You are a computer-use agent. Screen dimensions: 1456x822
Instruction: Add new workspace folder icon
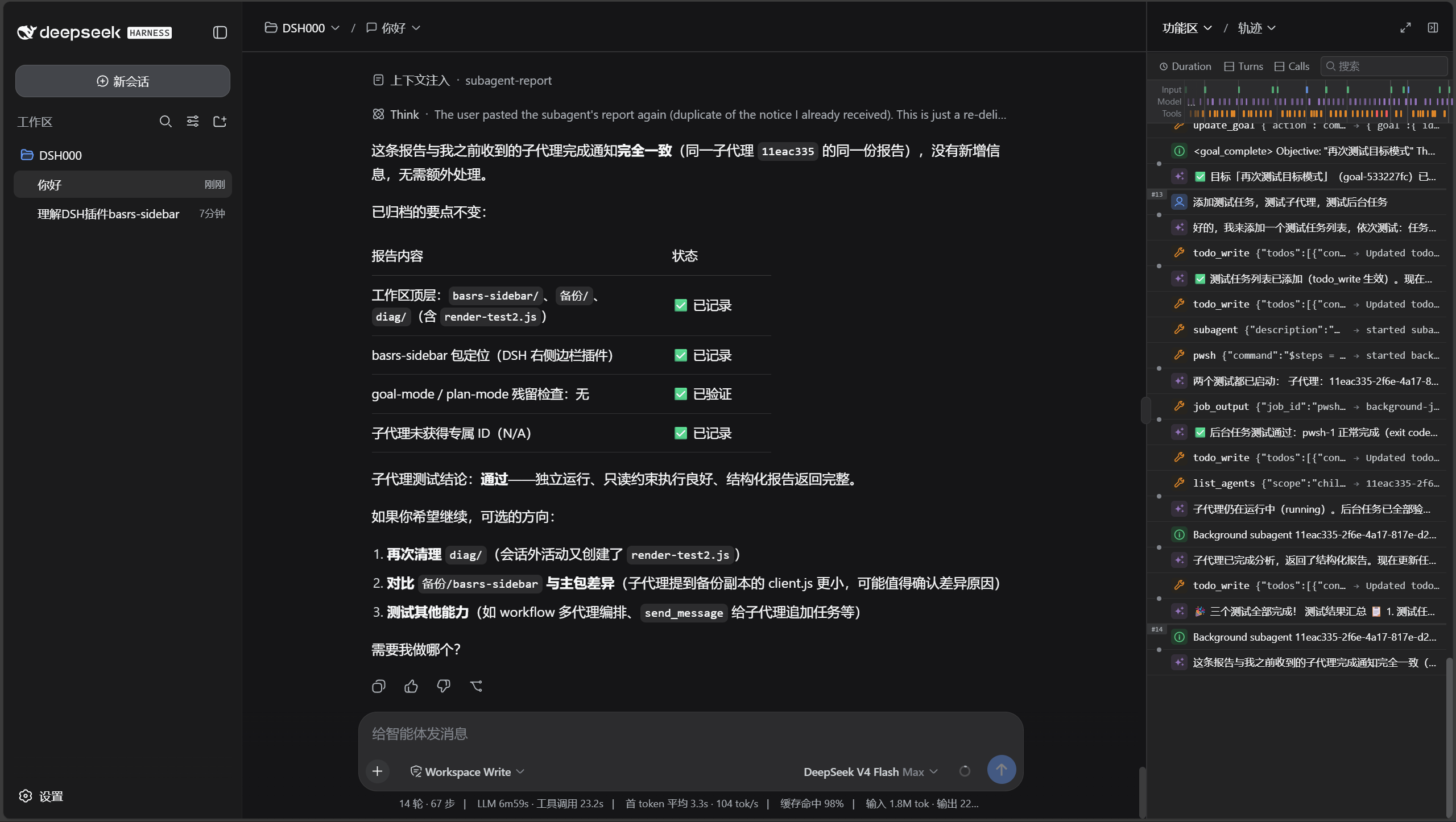click(x=220, y=121)
